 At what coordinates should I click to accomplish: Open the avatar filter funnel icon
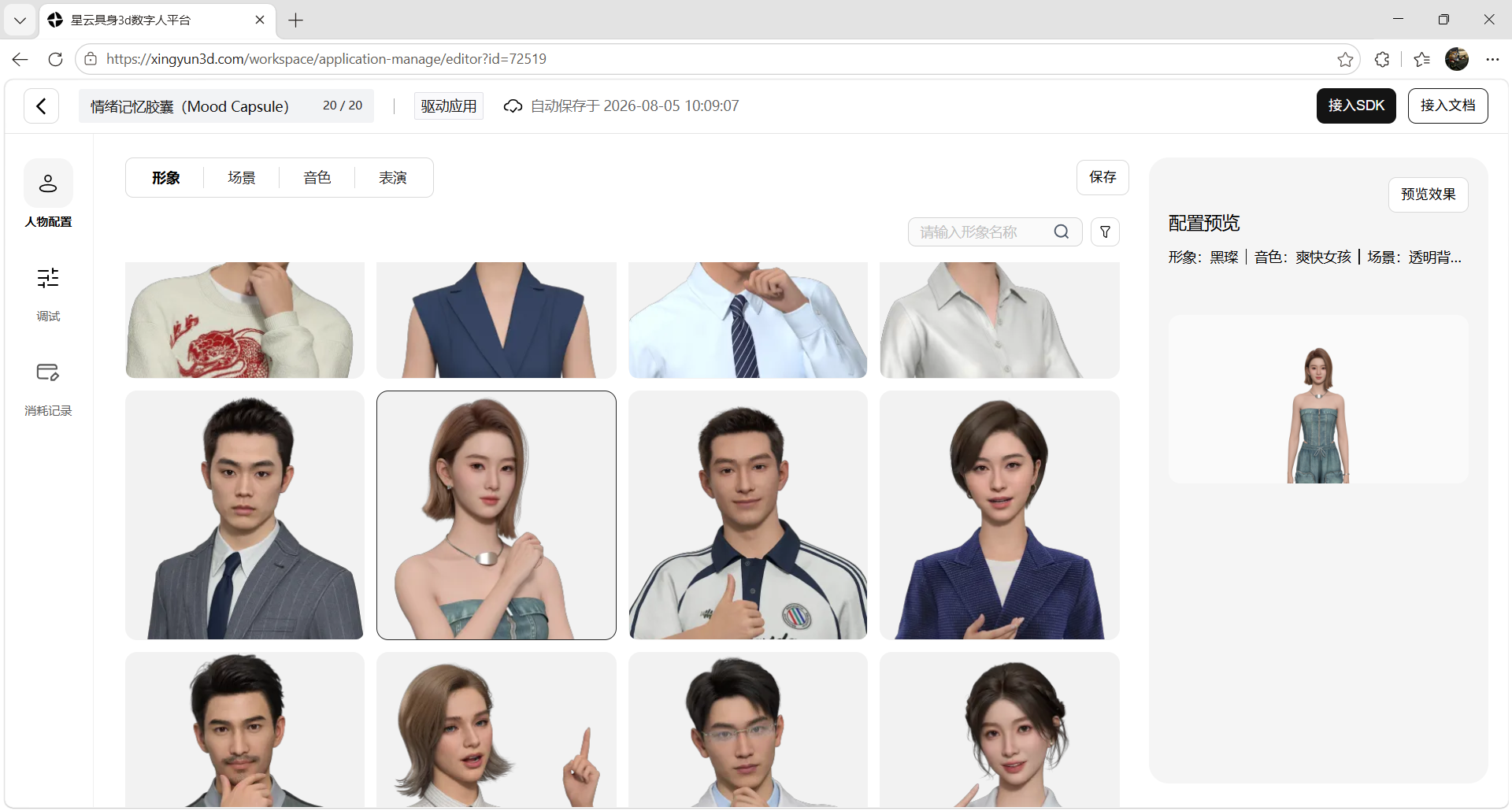[x=1106, y=231]
